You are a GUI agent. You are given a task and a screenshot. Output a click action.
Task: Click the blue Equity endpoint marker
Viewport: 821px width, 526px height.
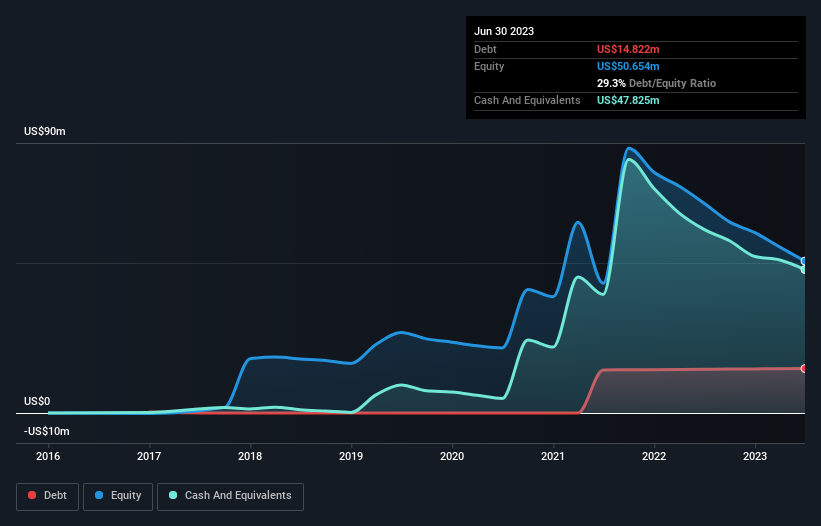[x=804, y=261]
